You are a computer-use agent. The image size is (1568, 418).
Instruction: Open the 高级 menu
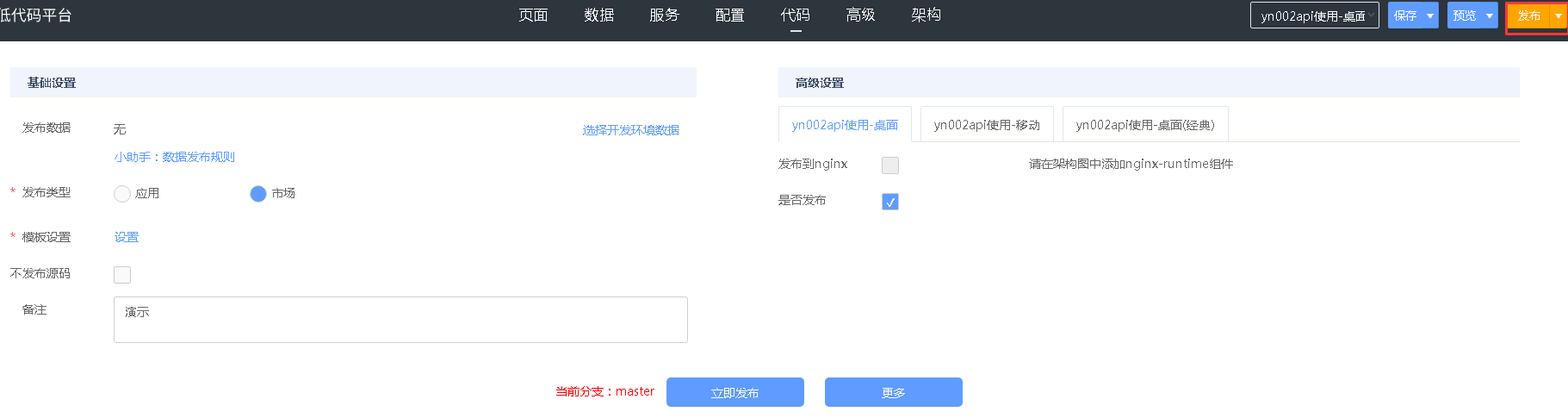point(860,16)
